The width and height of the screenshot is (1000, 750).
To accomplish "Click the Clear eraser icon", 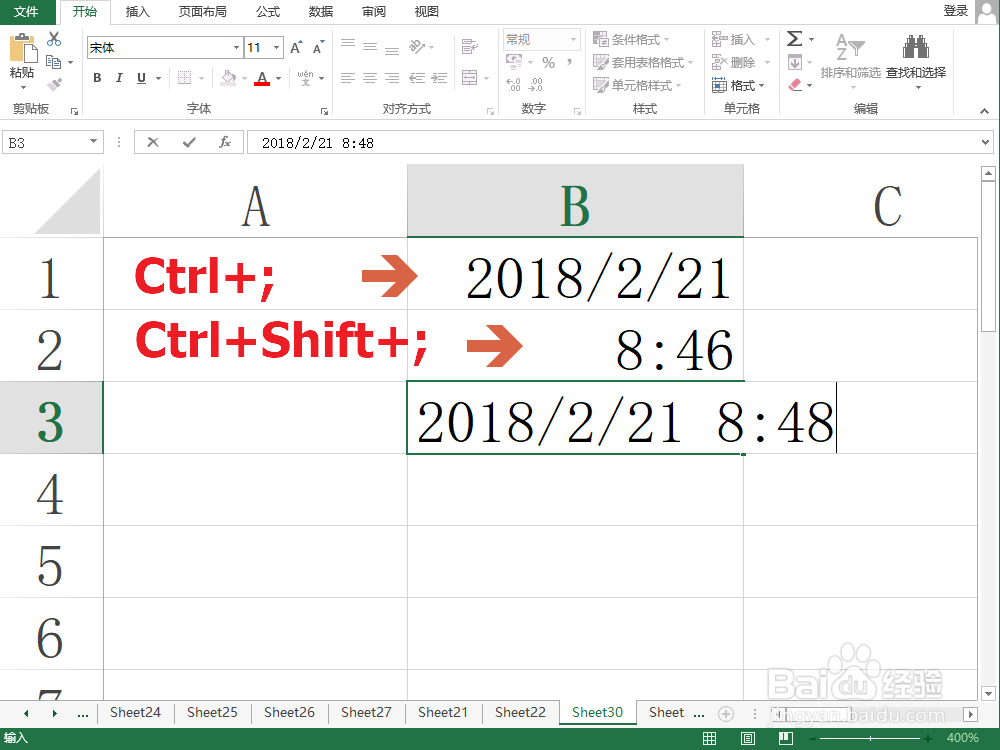I will (x=795, y=85).
